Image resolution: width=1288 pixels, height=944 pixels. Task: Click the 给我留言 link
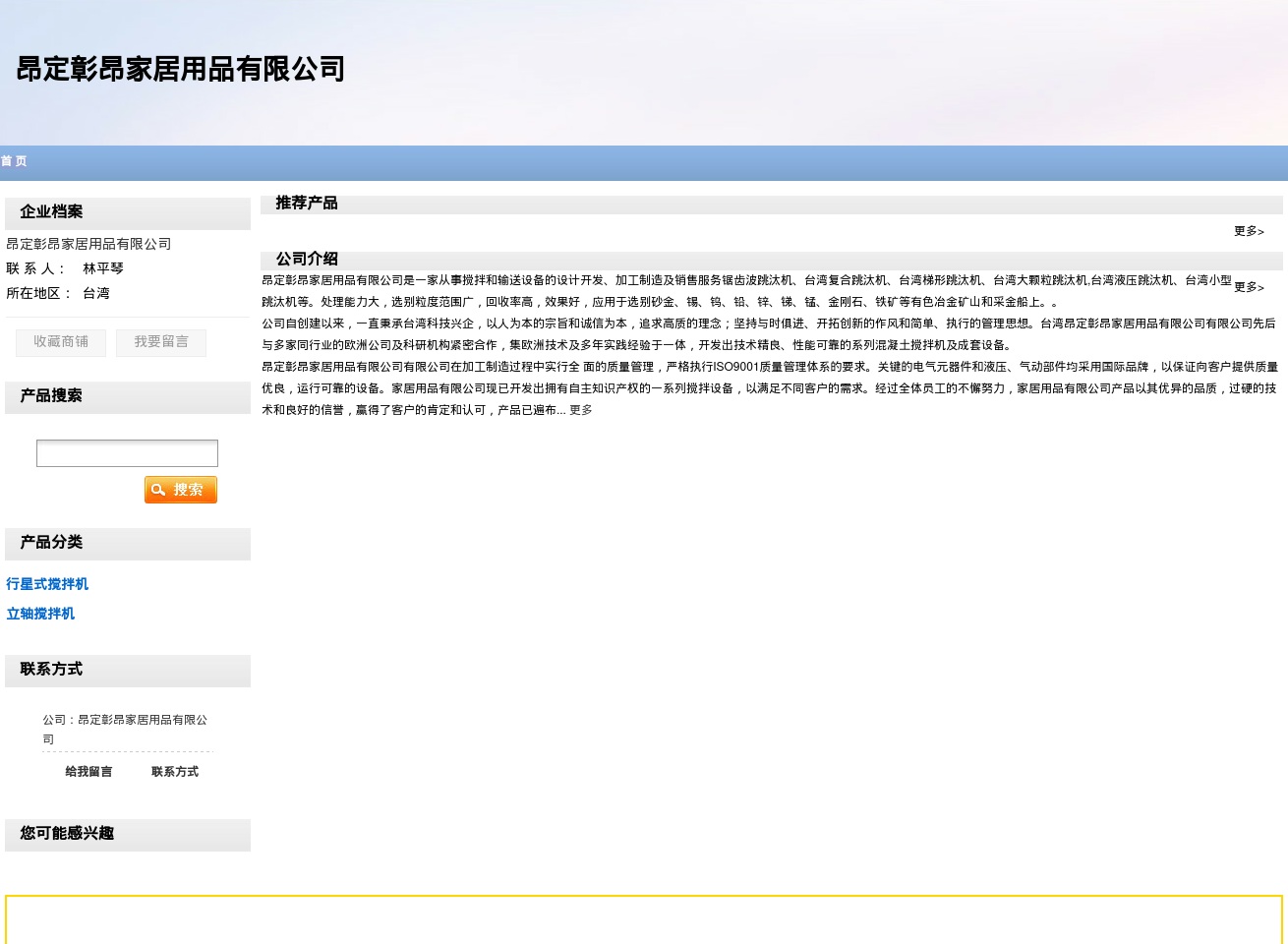(88, 772)
